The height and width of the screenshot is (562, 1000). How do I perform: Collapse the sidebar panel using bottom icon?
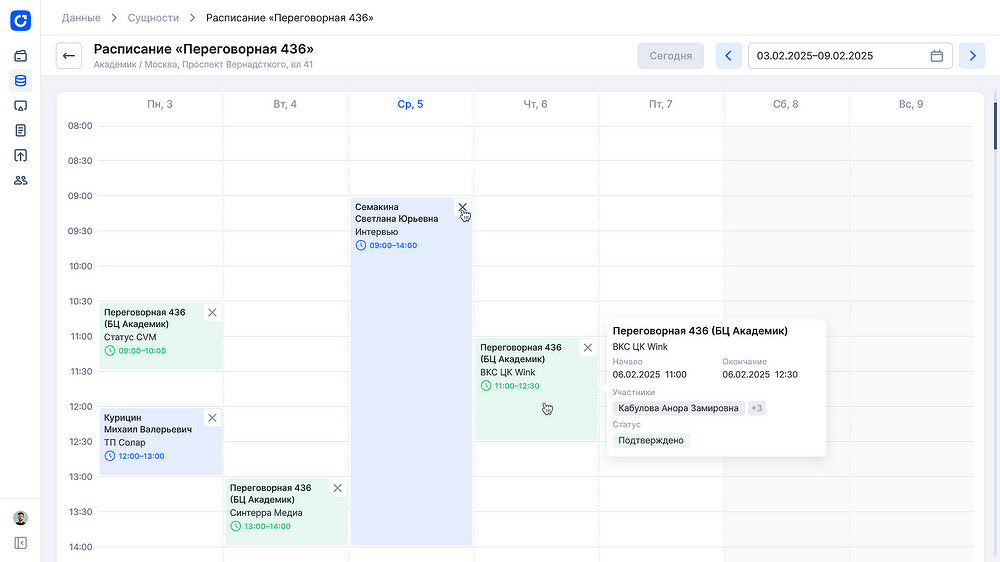(20, 542)
